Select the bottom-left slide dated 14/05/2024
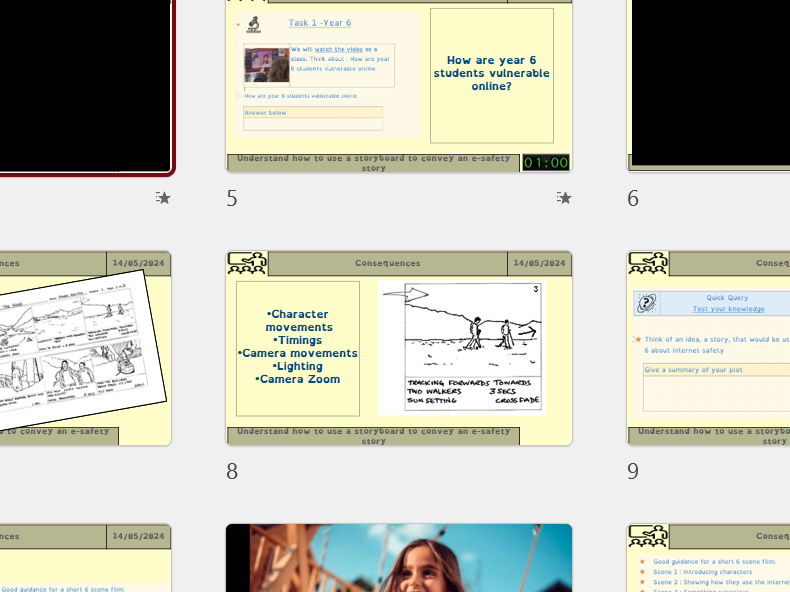This screenshot has height=592, width=790. pos(86,558)
